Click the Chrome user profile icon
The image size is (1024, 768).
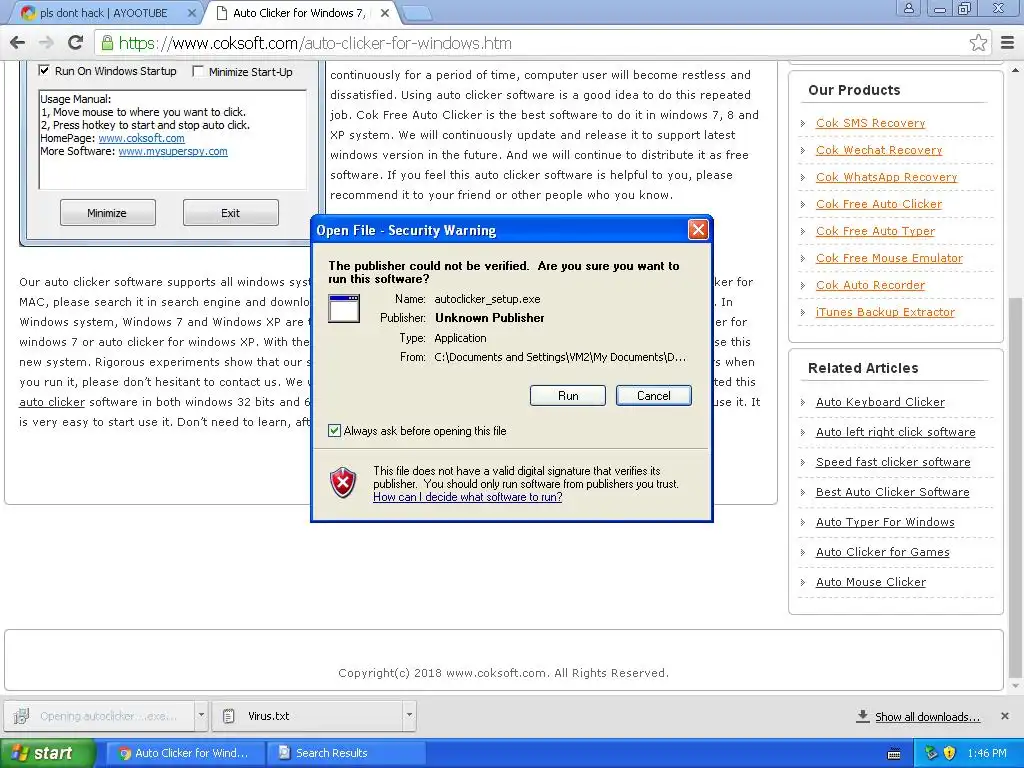coord(908,9)
